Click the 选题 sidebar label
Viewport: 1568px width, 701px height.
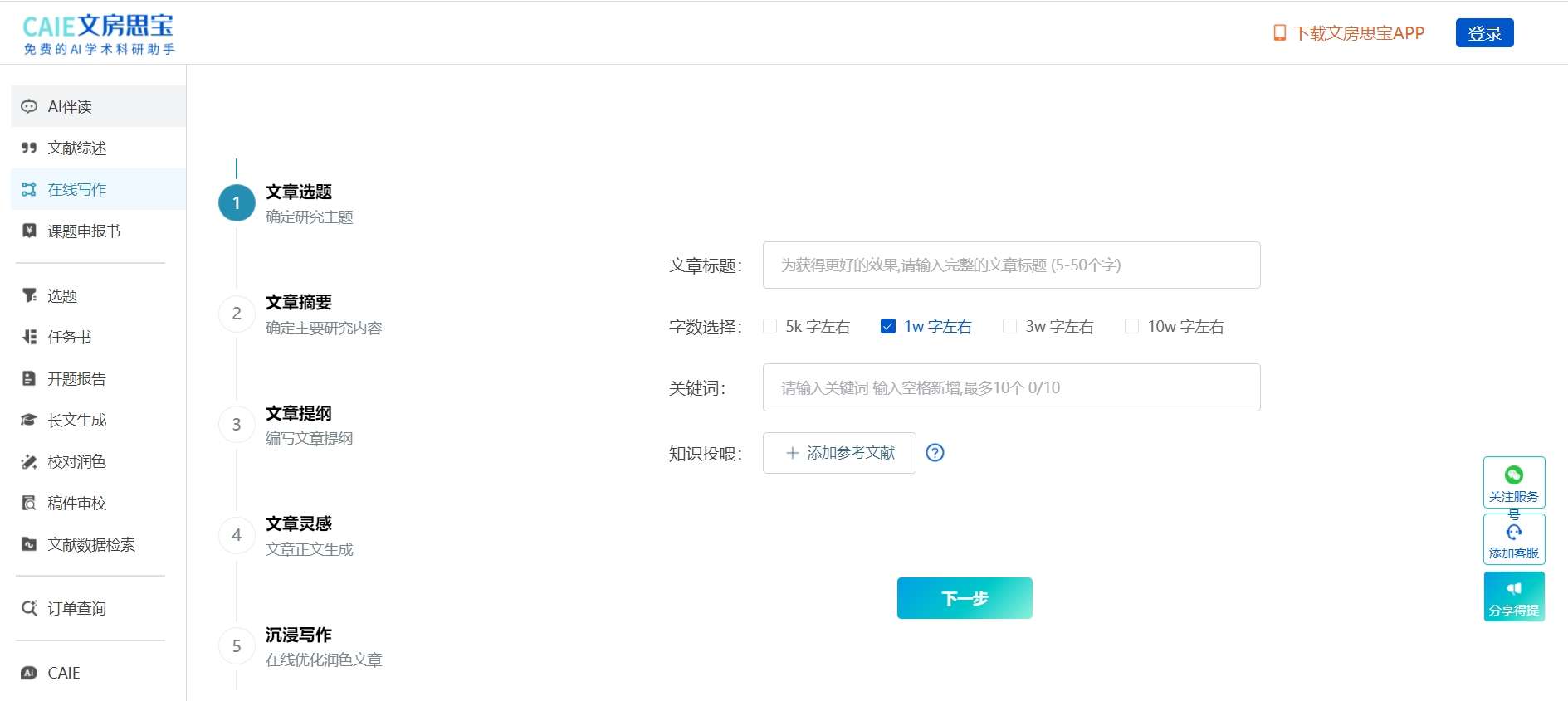[62, 296]
